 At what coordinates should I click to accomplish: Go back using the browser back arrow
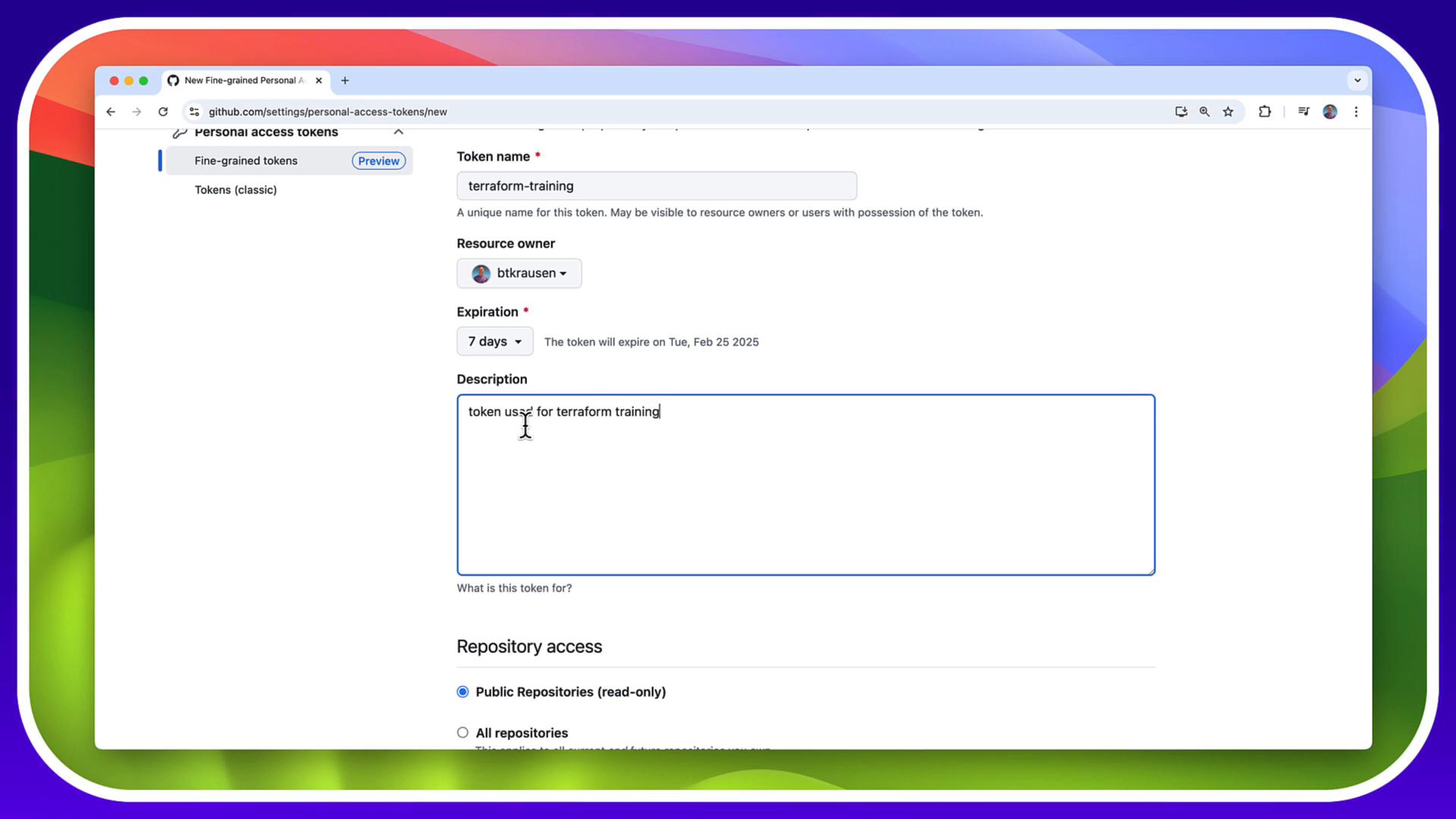pos(111,111)
